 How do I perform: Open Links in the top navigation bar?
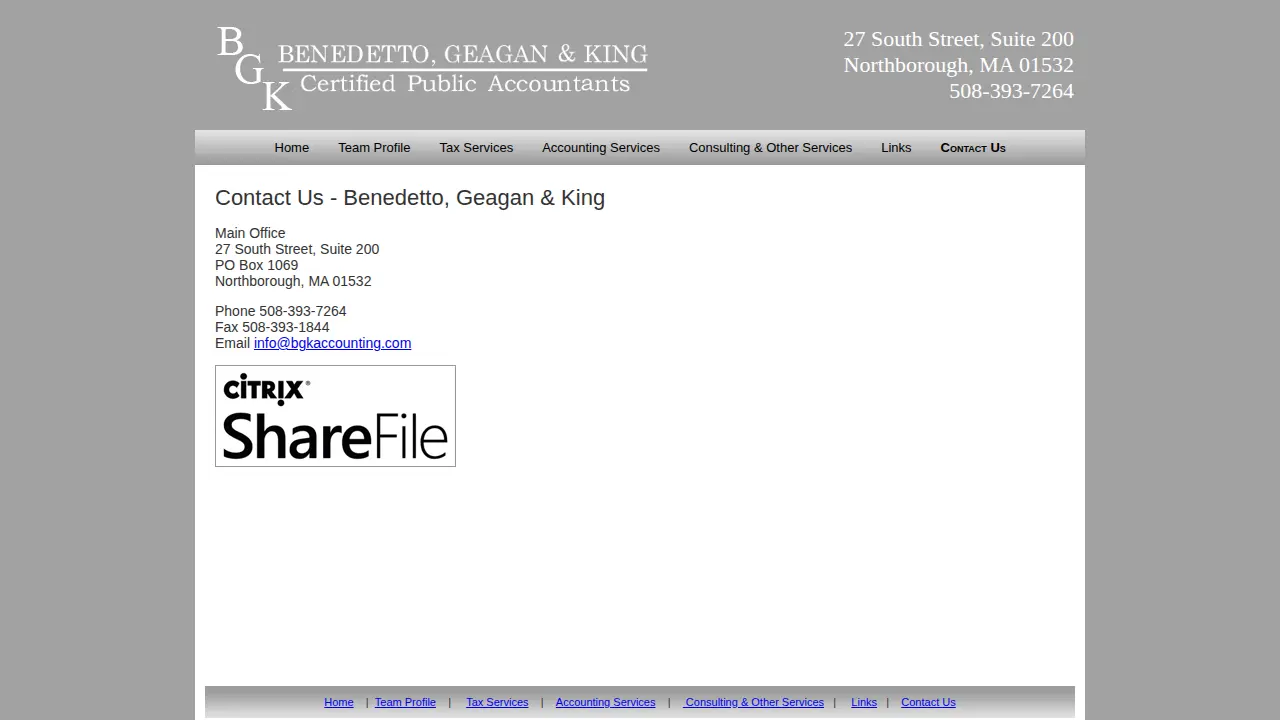click(896, 148)
